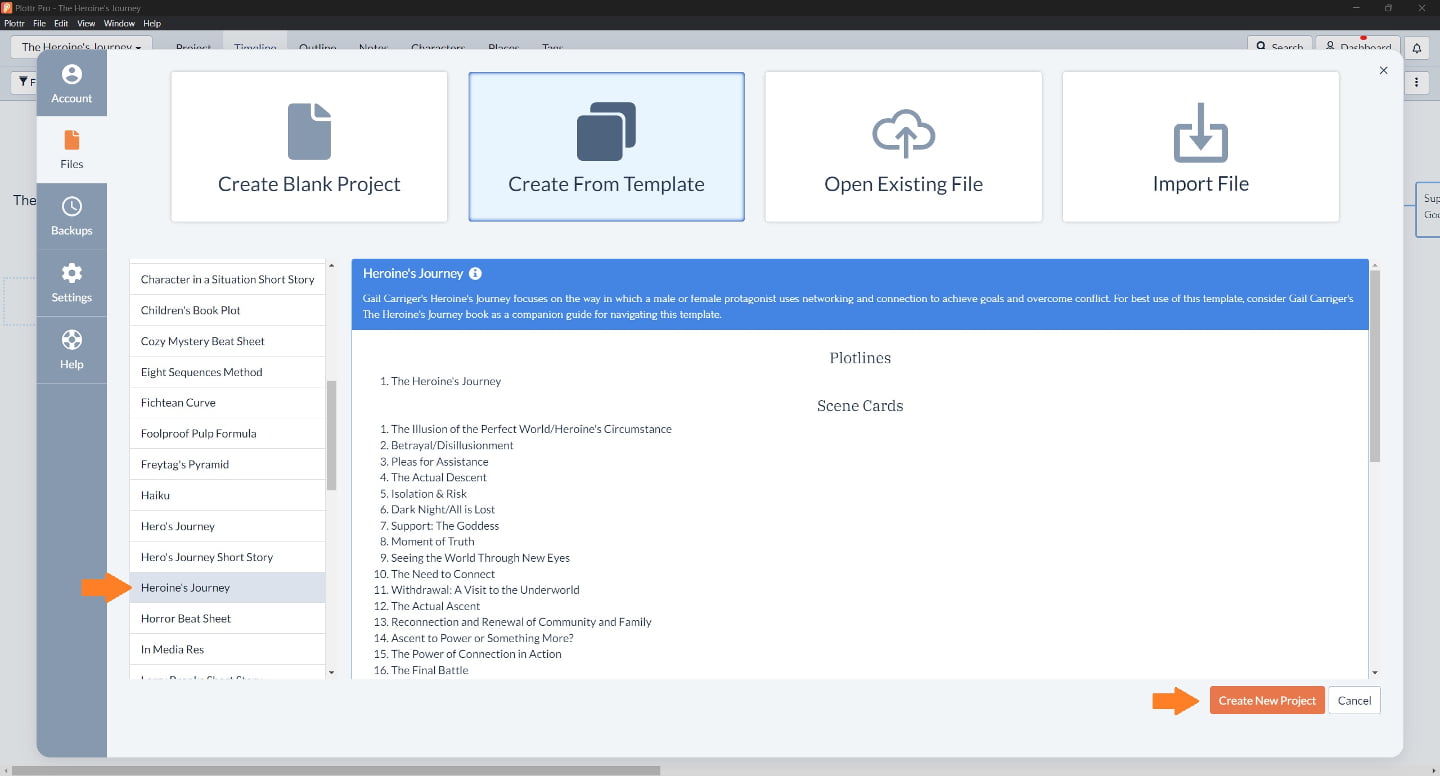The height and width of the screenshot is (776, 1440).
Task: Click 'Ascent to Power or Something More?' text
Action: pos(482,638)
